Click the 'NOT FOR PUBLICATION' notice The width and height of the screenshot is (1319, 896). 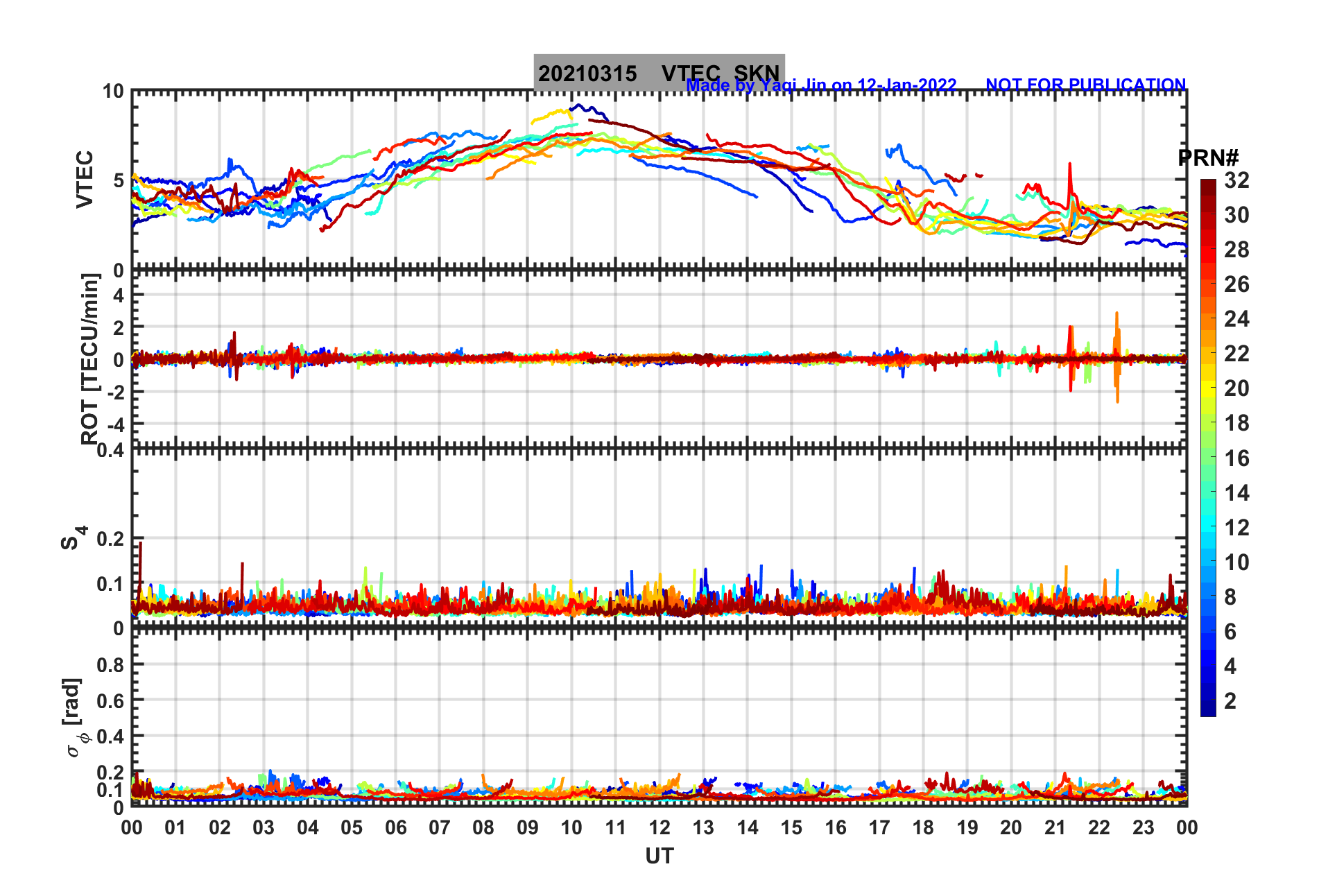pos(1086,85)
